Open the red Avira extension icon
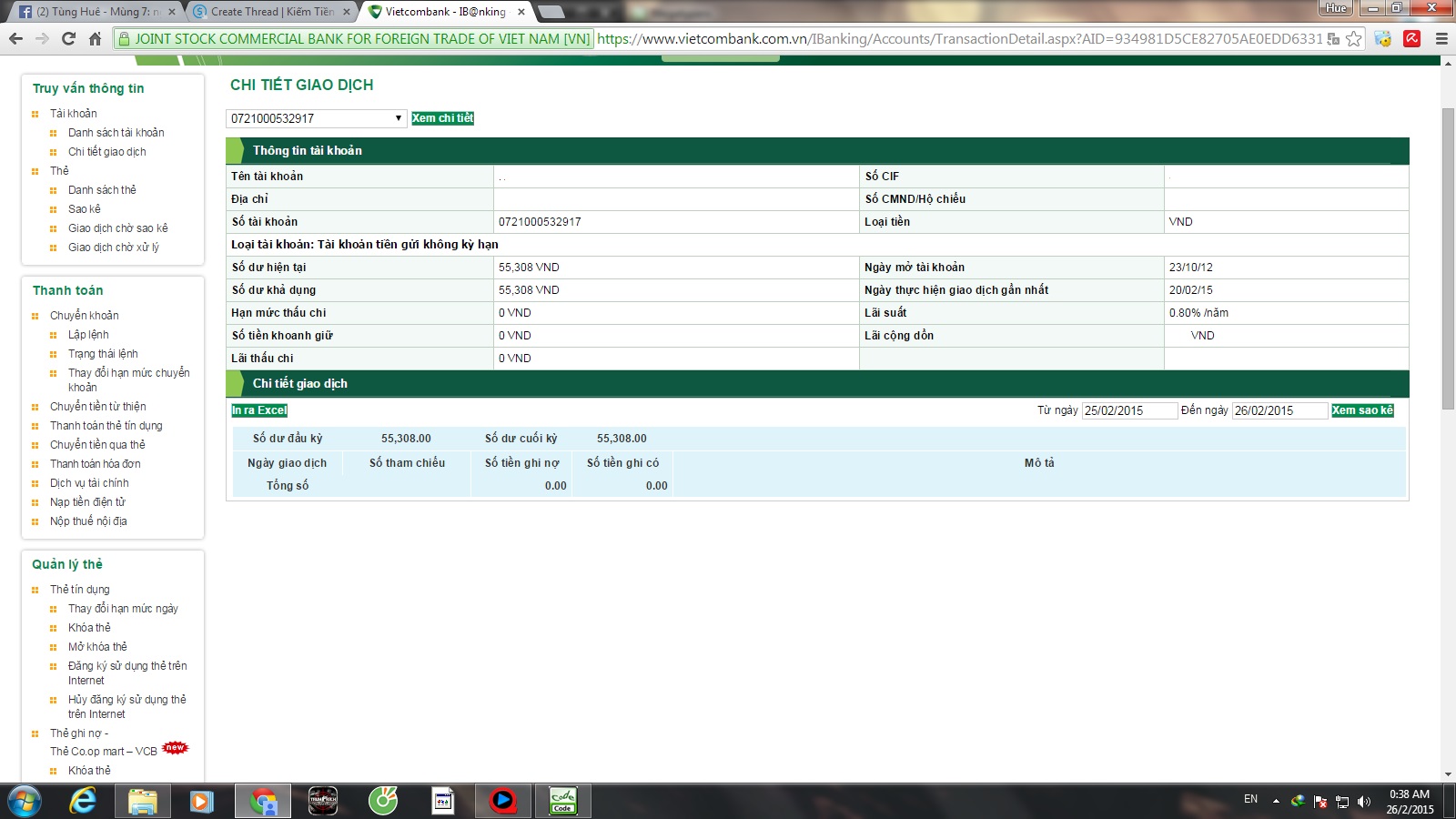The width and height of the screenshot is (1456, 819). [x=1412, y=39]
